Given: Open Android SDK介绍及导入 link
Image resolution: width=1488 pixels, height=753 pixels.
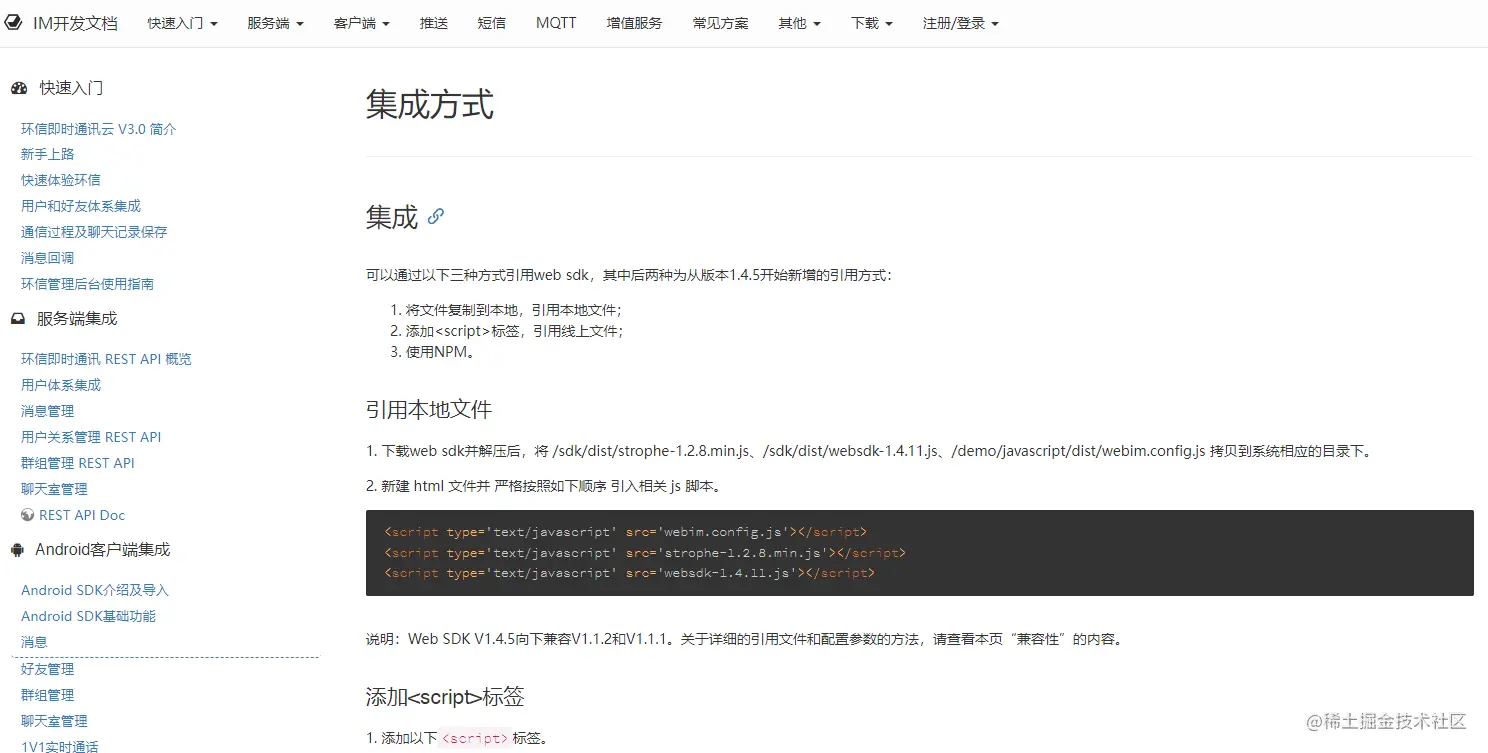Looking at the screenshot, I should point(95,590).
